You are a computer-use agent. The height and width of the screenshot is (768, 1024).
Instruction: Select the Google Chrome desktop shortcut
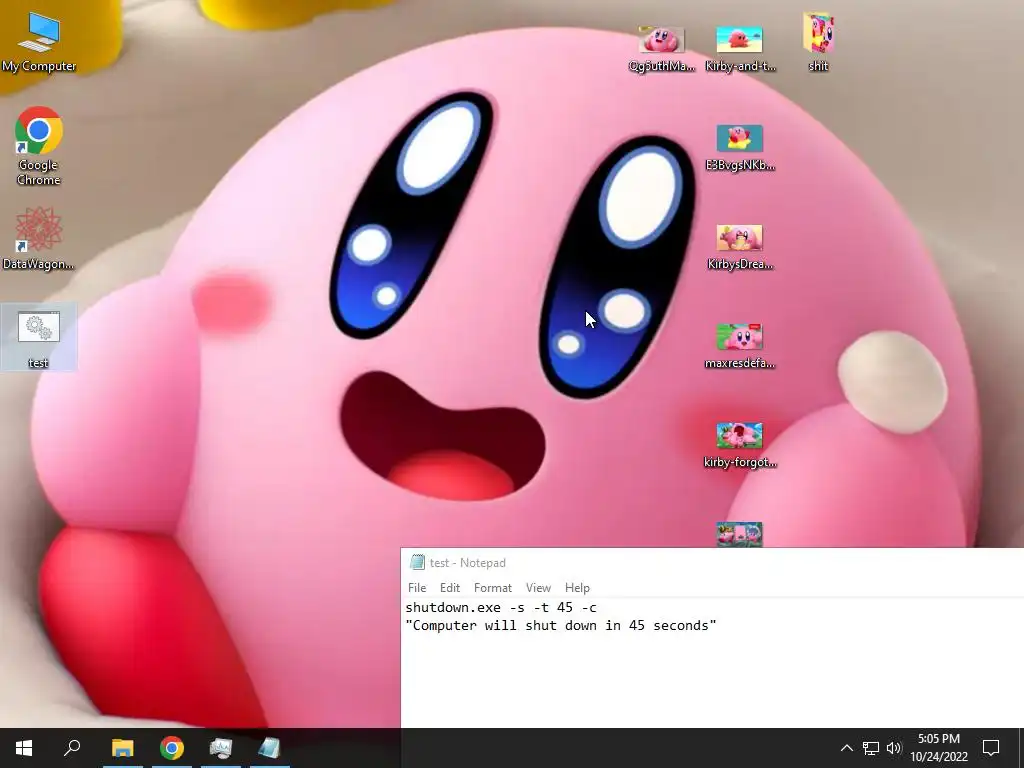[x=39, y=146]
